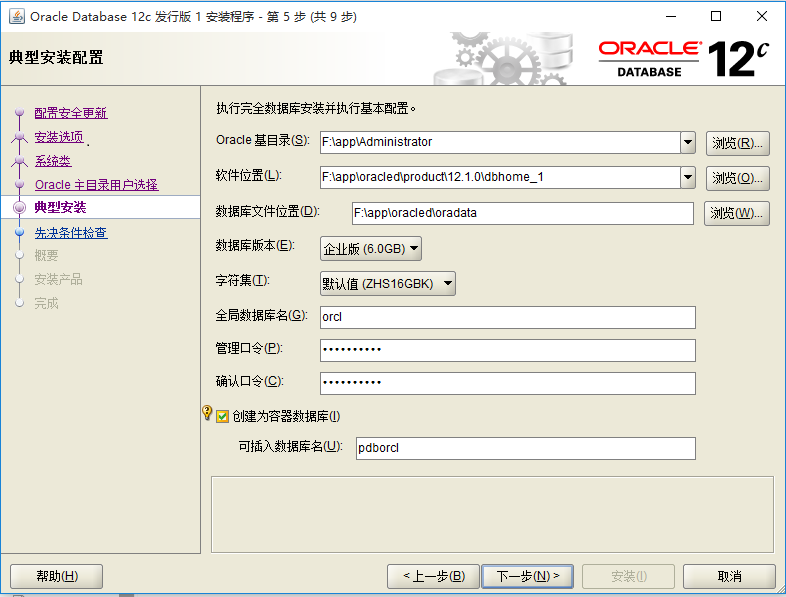Click the Java installer icon in title bar
The image size is (786, 597).
pos(17,16)
